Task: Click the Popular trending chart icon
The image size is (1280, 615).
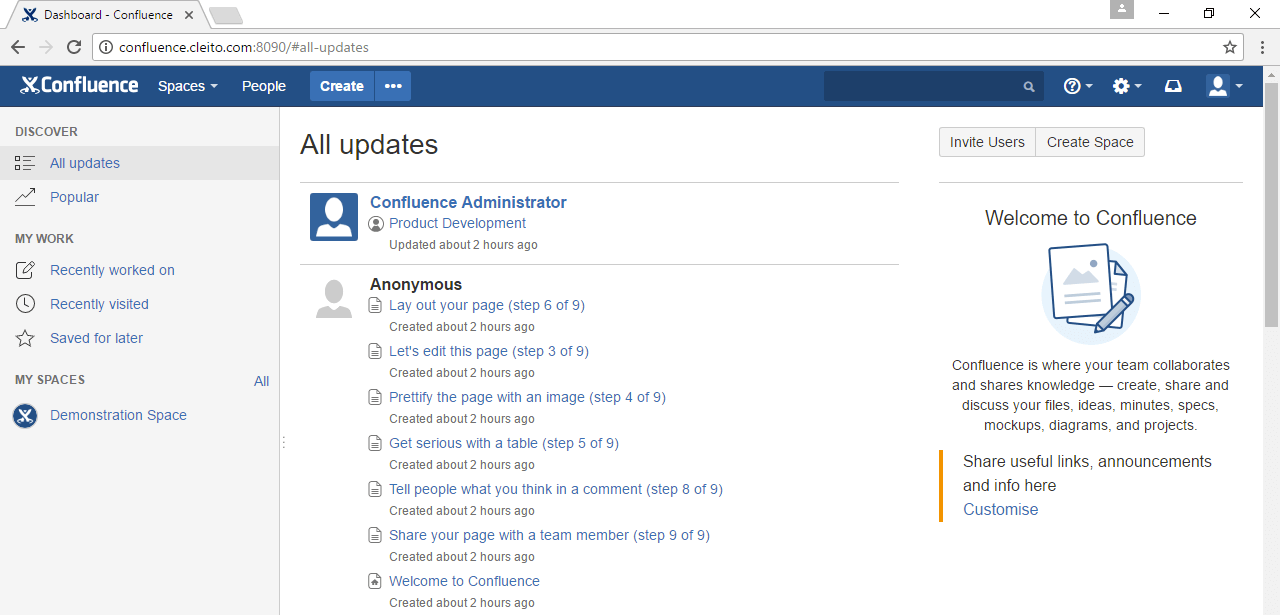Action: pyautogui.click(x=25, y=197)
